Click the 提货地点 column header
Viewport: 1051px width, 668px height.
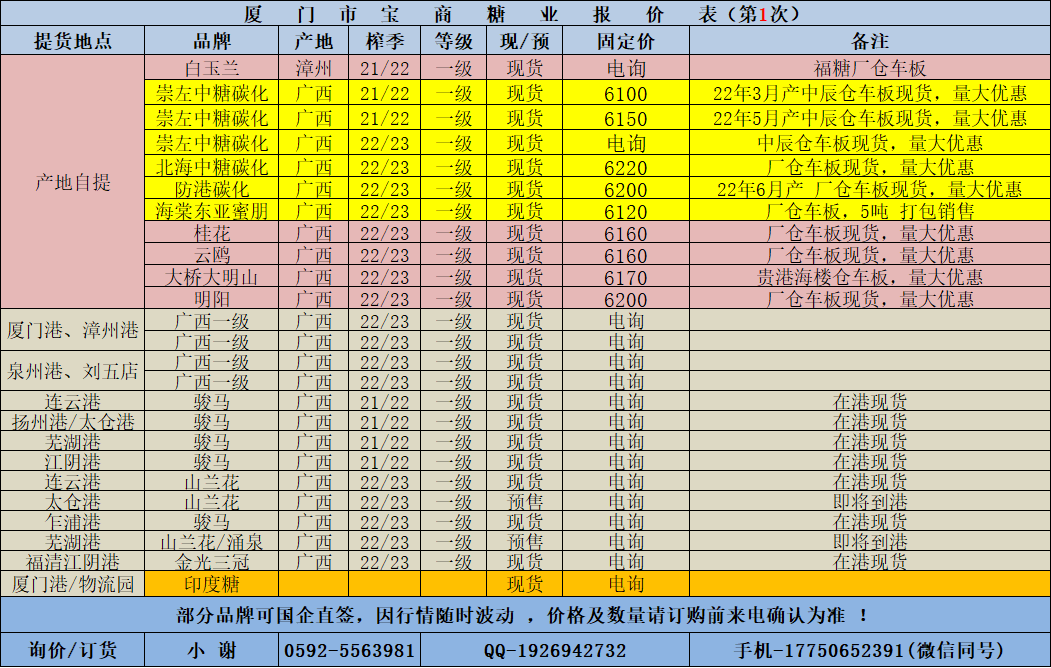72,42
